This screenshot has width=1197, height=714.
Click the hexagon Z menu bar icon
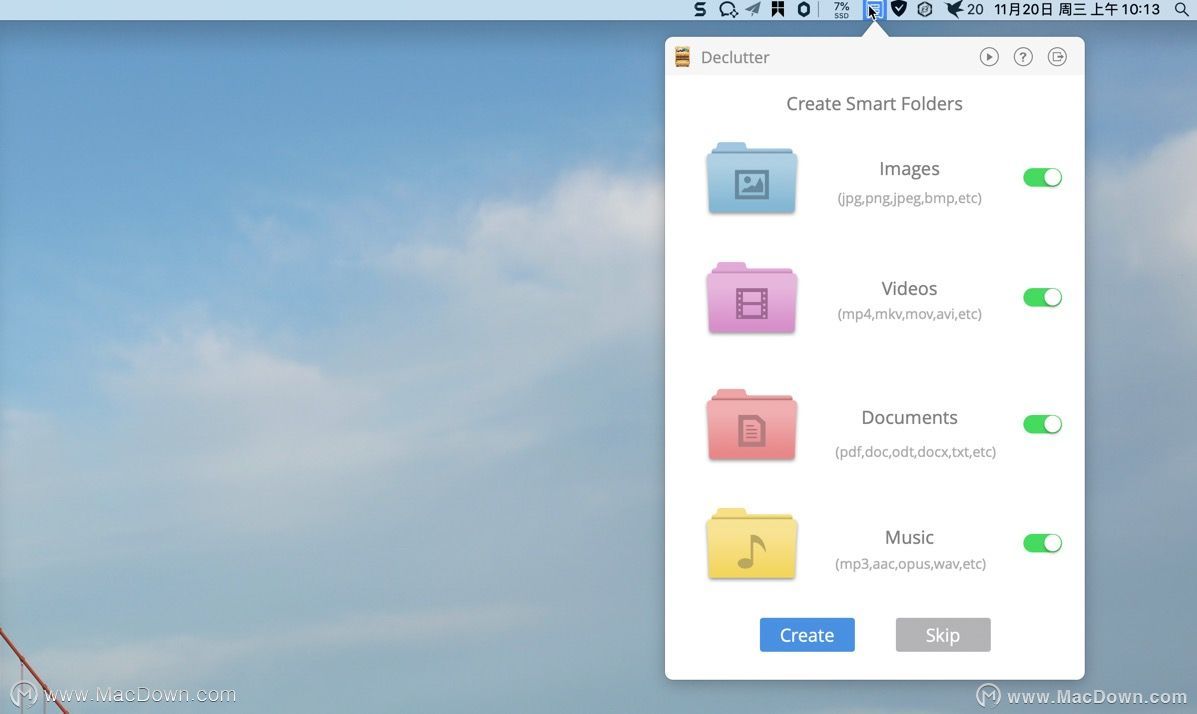924,9
